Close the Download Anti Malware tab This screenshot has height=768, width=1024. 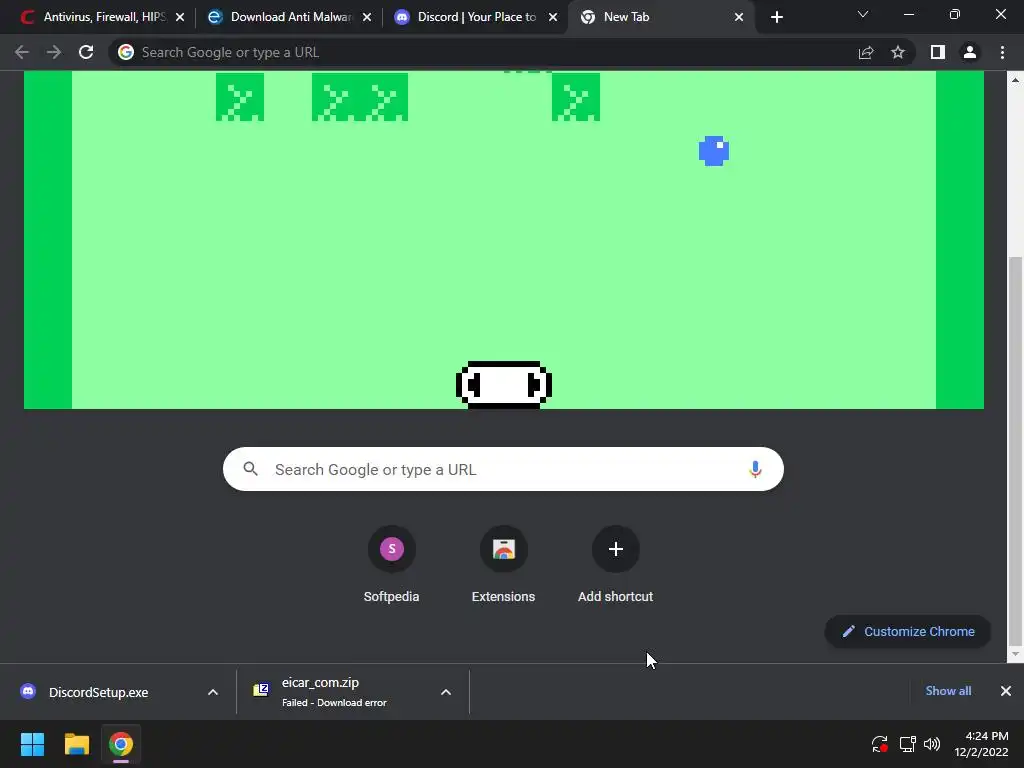(x=366, y=17)
